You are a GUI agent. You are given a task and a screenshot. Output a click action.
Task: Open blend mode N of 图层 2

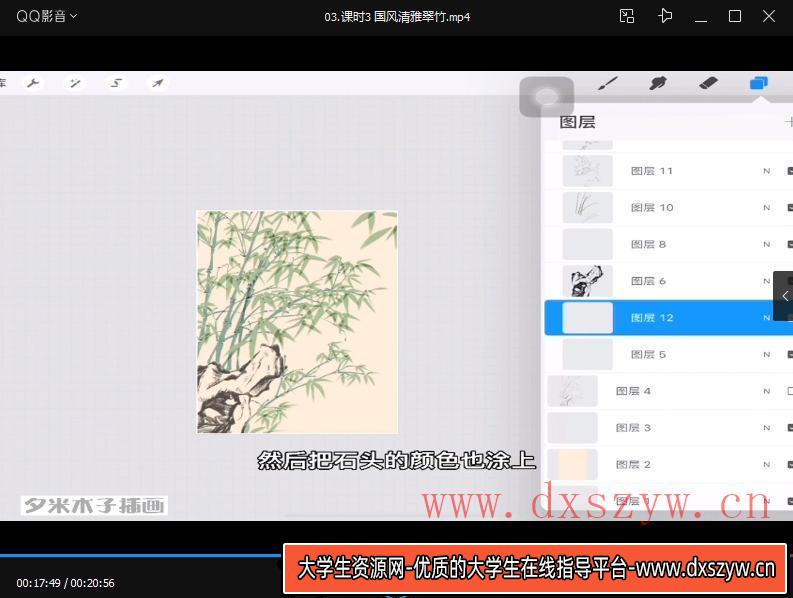[767, 464]
